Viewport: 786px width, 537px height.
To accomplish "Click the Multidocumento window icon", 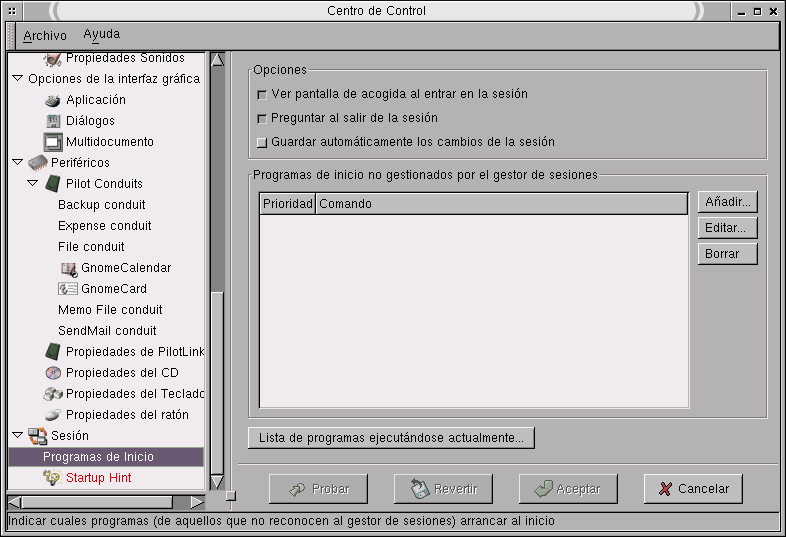I will (x=53, y=142).
